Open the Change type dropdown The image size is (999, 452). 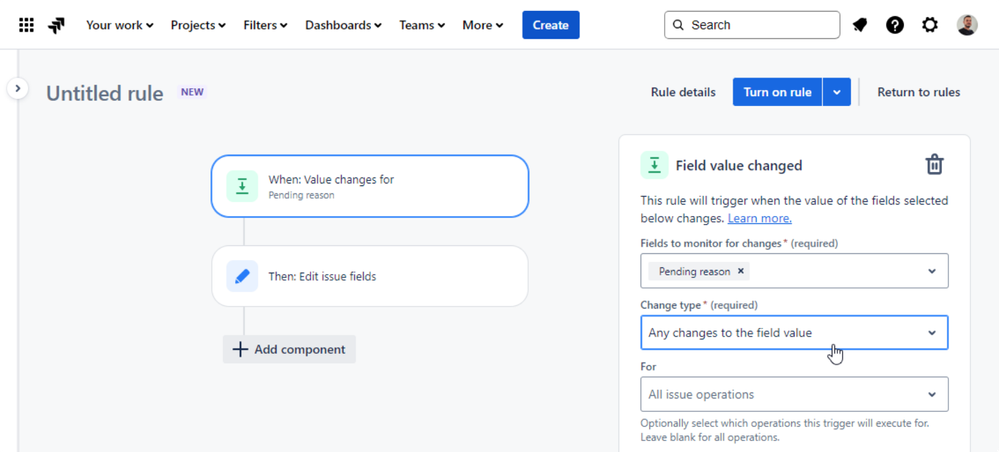[x=794, y=333]
